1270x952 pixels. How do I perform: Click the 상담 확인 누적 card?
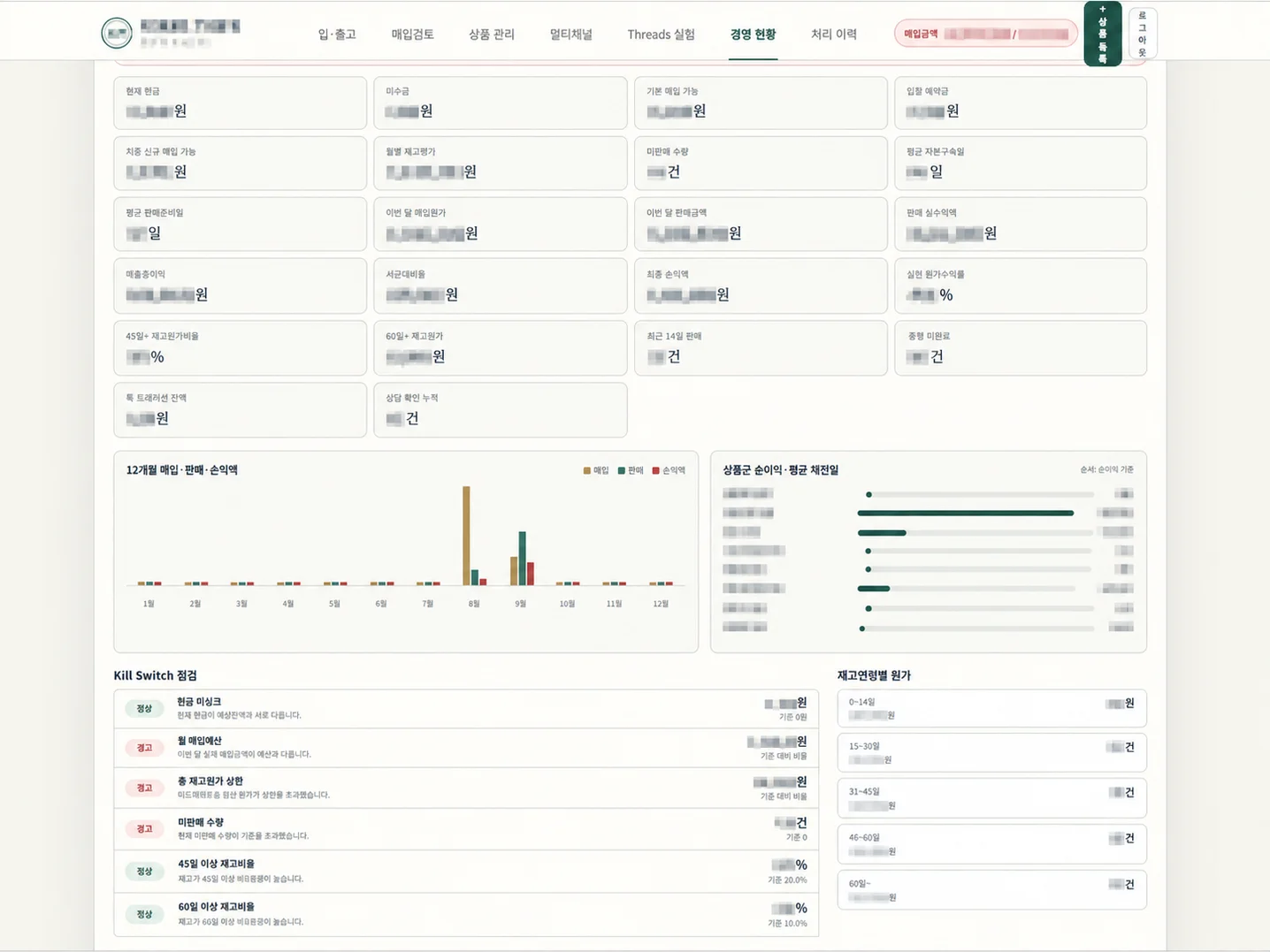[501, 409]
